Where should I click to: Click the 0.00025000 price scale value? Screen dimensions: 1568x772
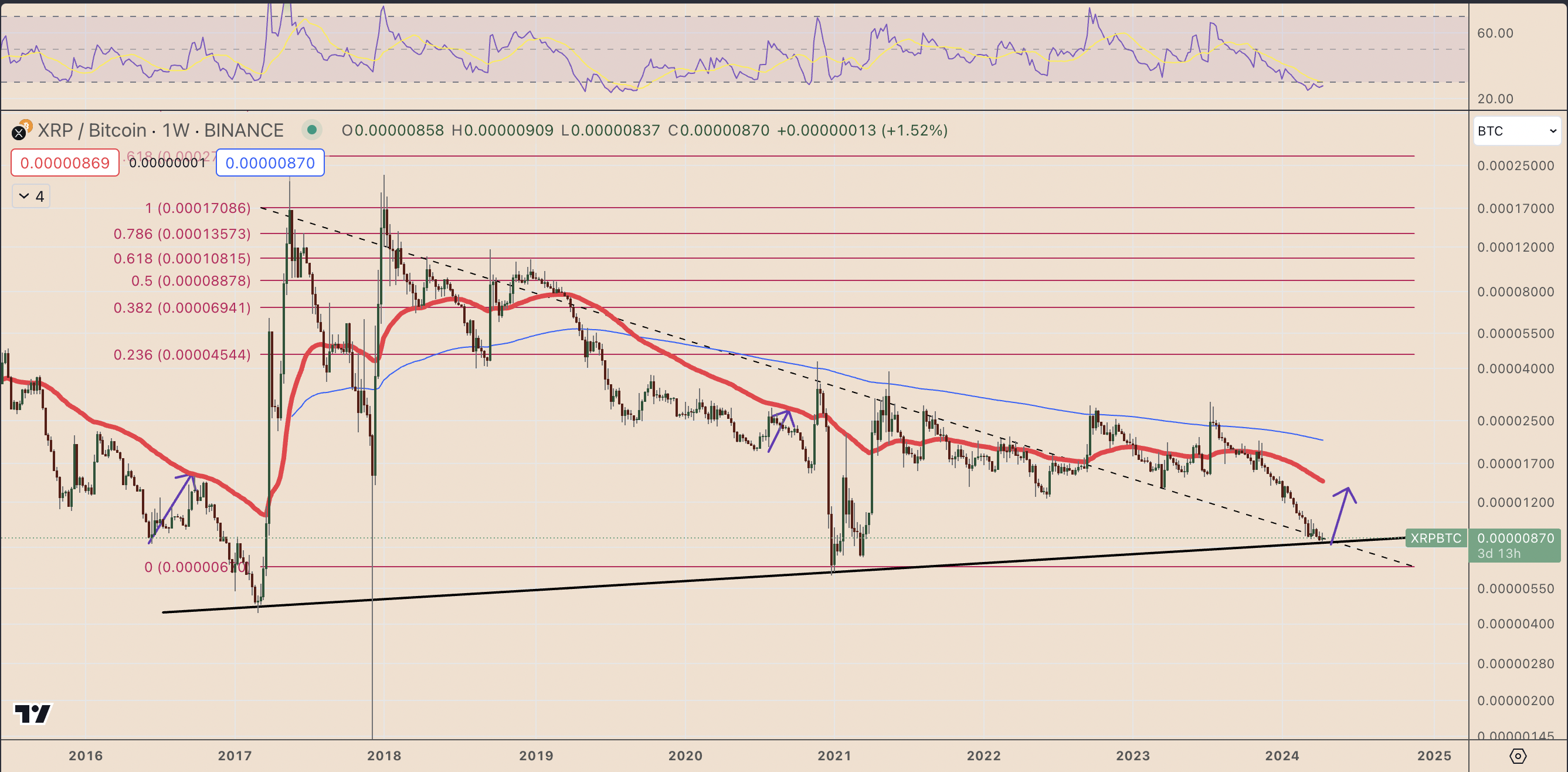point(1515,165)
